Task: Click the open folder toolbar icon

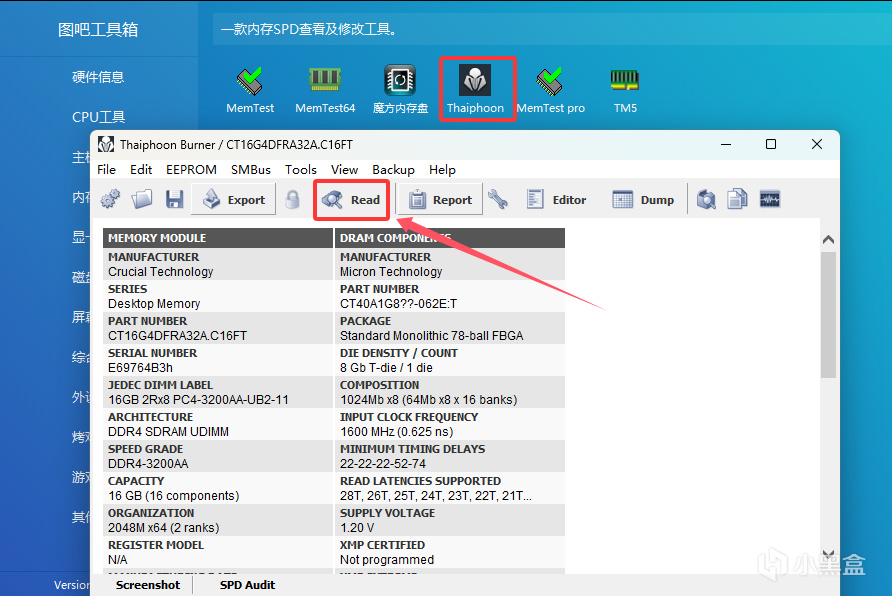Action: click(142, 199)
